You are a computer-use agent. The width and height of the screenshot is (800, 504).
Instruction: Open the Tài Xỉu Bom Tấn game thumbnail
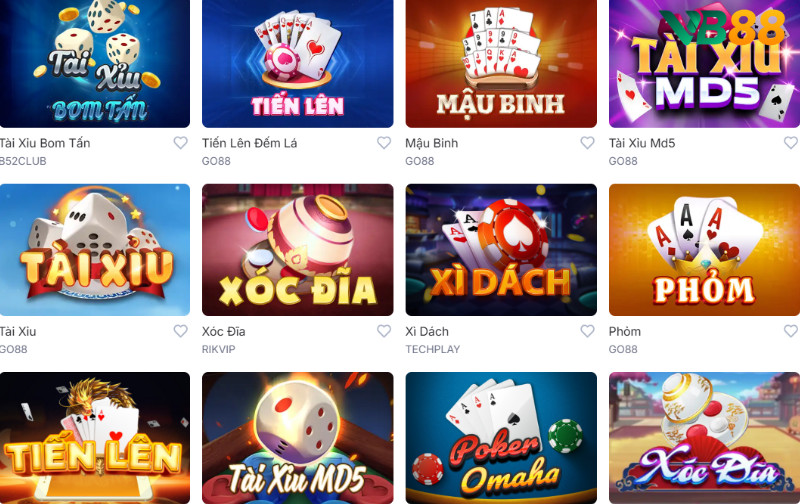[95, 63]
